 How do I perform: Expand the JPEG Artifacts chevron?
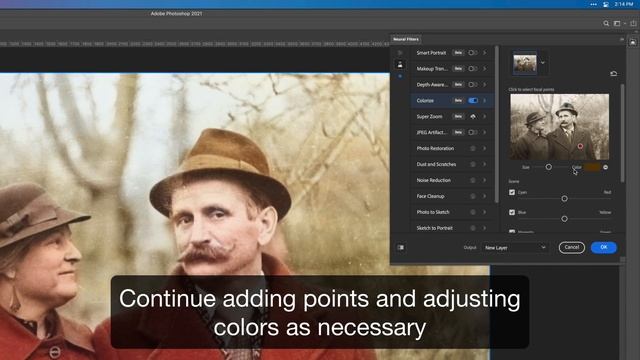tap(485, 133)
